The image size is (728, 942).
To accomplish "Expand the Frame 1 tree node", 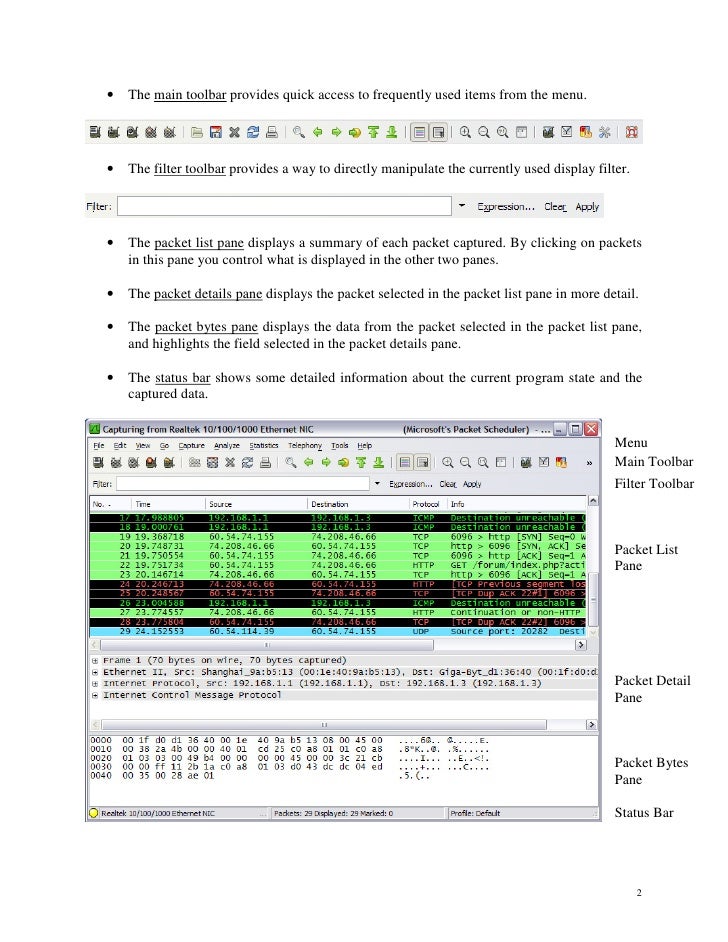I will (x=95, y=660).
